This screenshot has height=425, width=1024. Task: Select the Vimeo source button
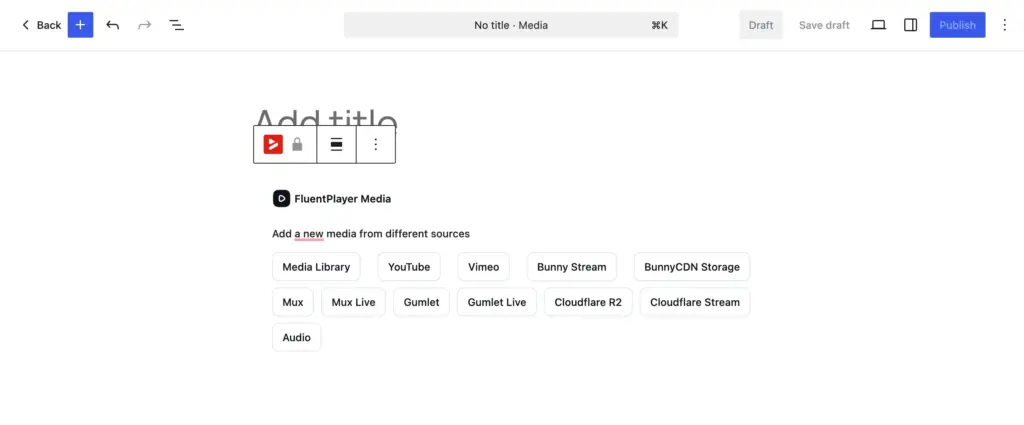[483, 267]
